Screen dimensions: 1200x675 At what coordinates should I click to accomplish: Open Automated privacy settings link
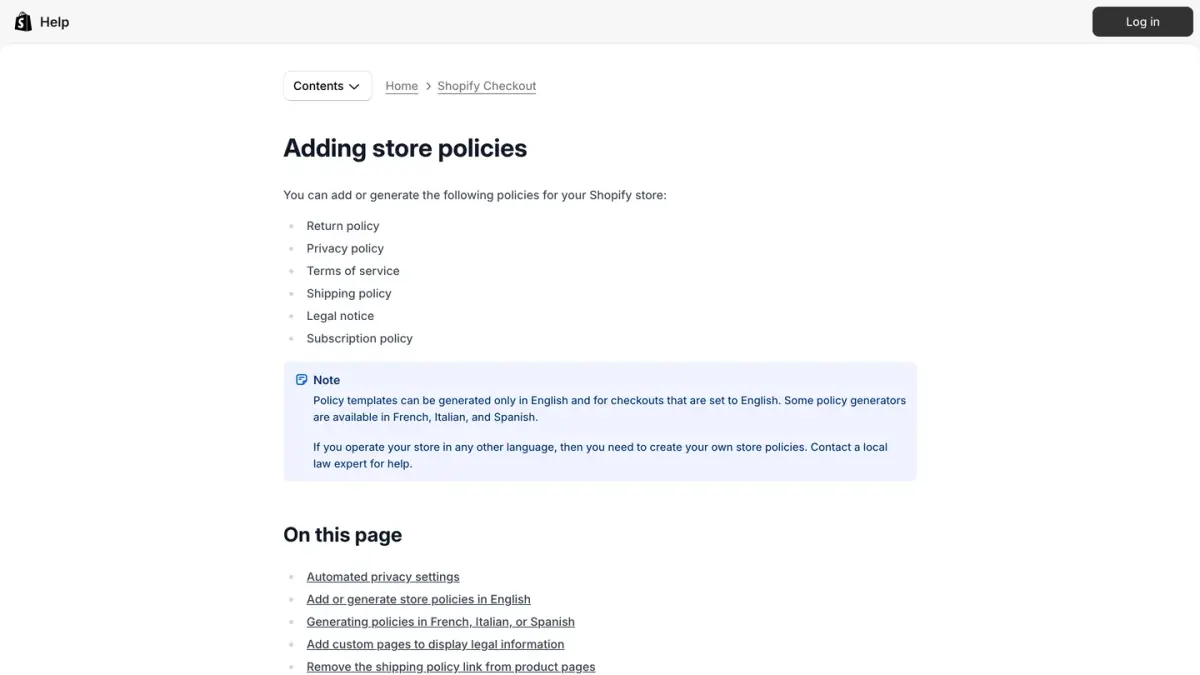click(383, 577)
